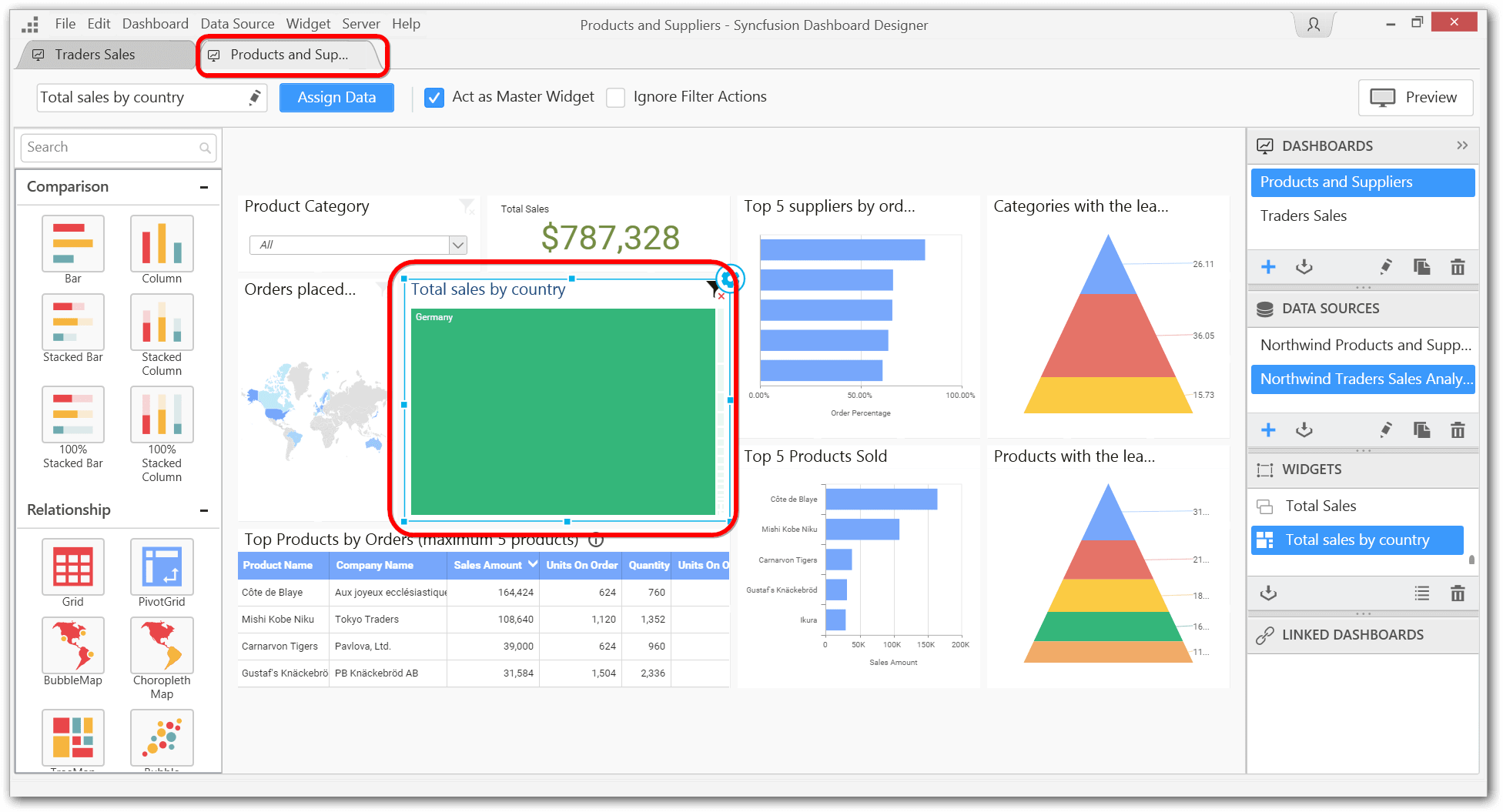The width and height of the screenshot is (1503, 812).
Task: Click the Assign Data button
Action: coord(336,98)
